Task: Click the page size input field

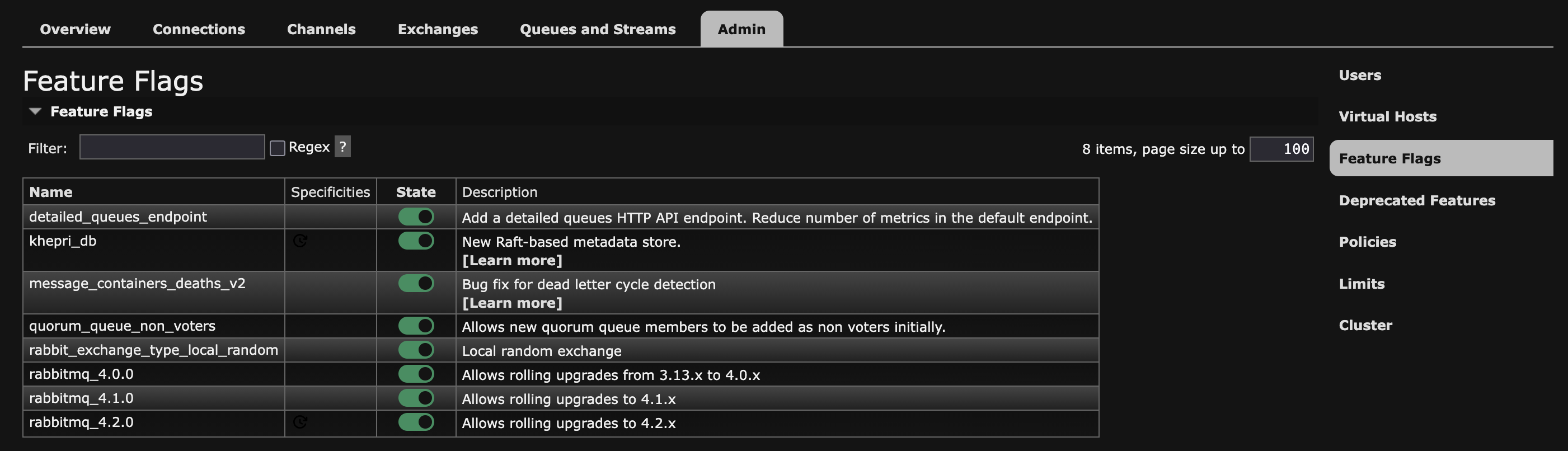Action: pyautogui.click(x=1281, y=149)
